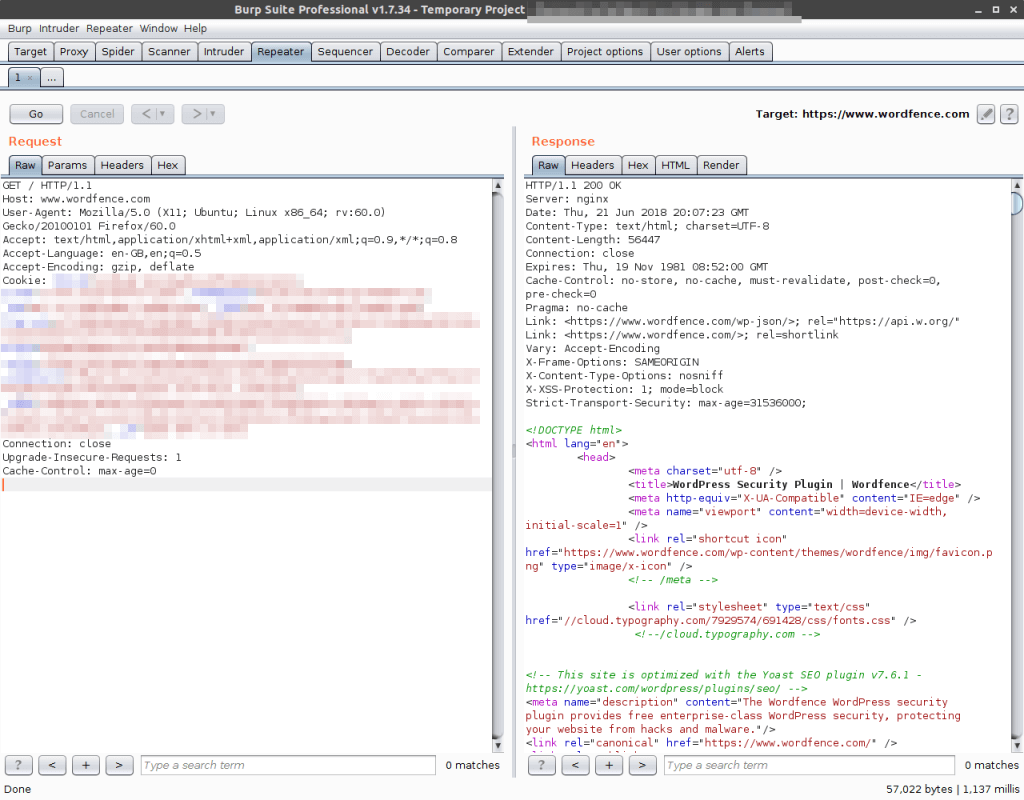Click next match arrow in response search

point(642,765)
